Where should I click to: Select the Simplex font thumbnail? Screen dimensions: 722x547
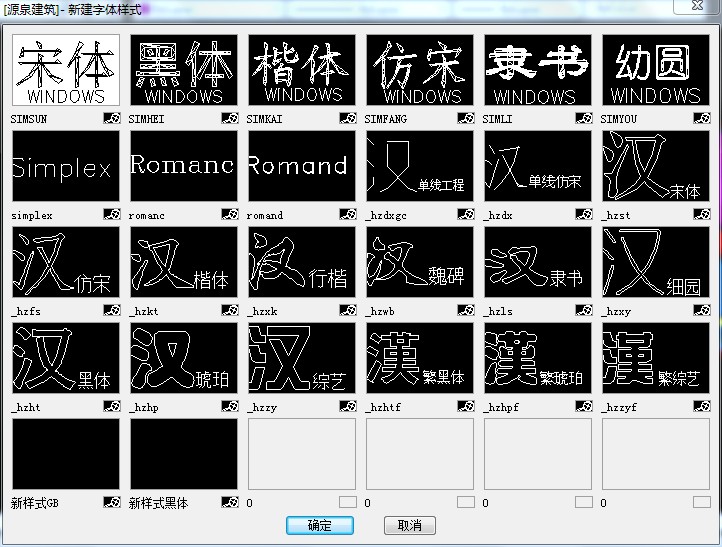pyautogui.click(x=66, y=166)
